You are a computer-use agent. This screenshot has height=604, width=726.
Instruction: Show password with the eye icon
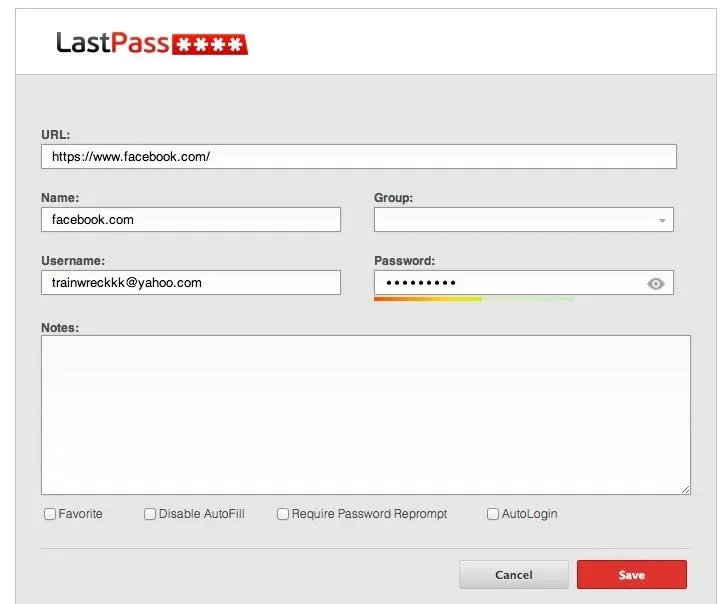coord(655,284)
